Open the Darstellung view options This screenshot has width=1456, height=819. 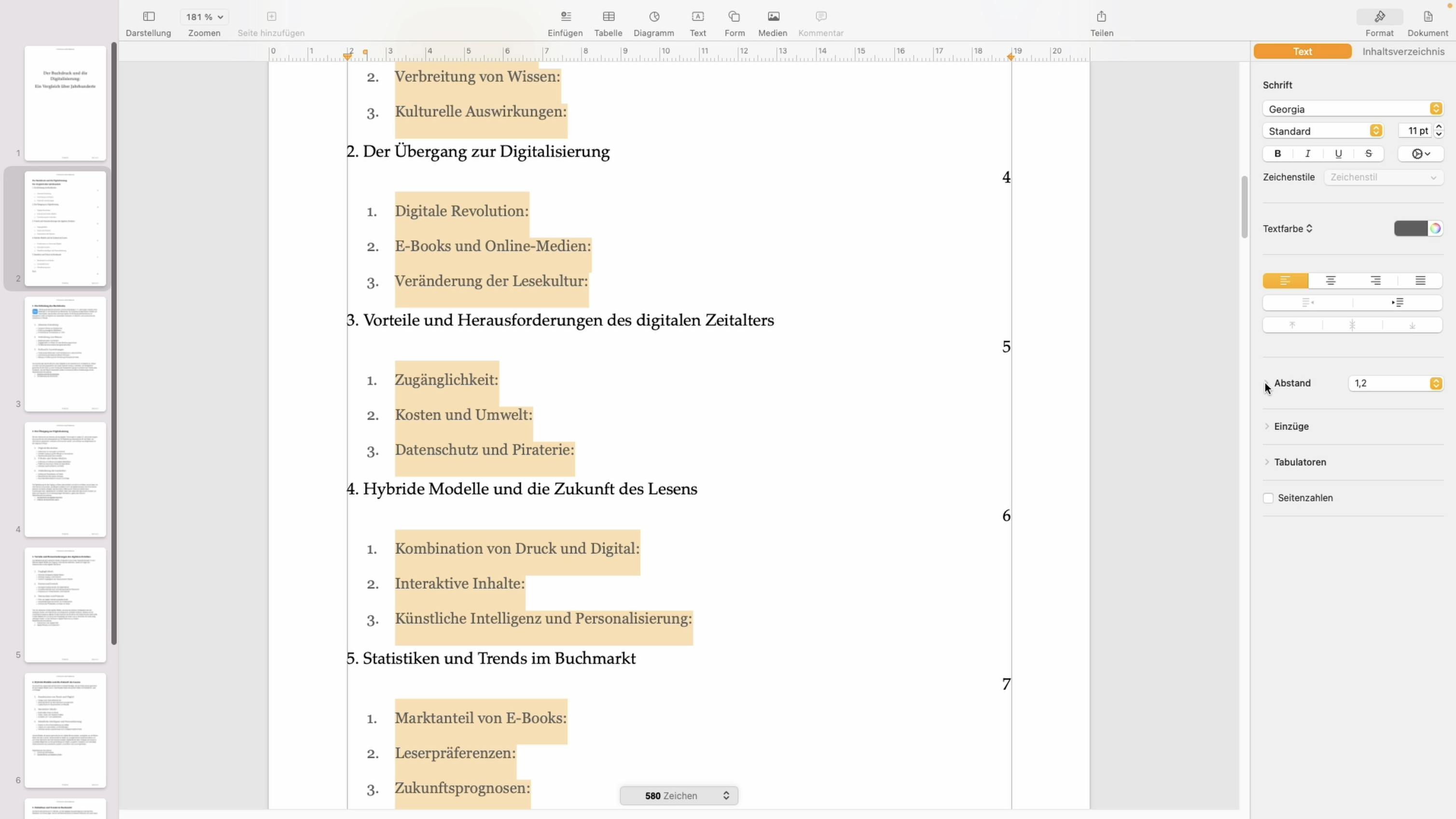(149, 17)
